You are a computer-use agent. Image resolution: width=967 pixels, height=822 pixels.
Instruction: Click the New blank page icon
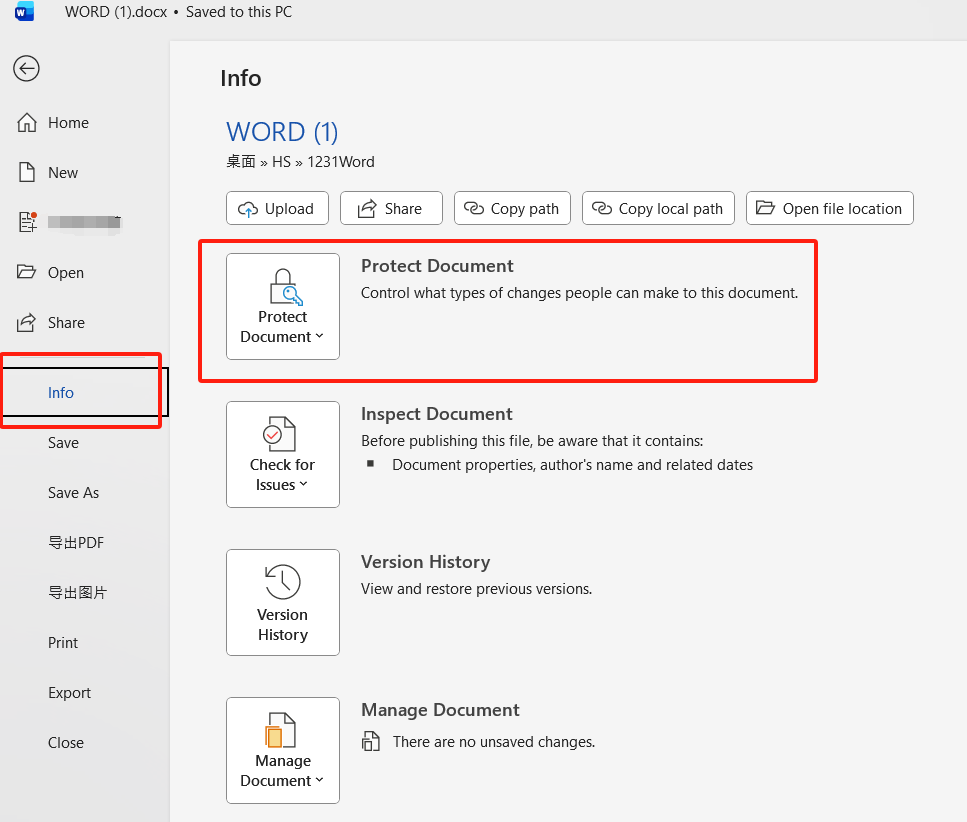27,172
